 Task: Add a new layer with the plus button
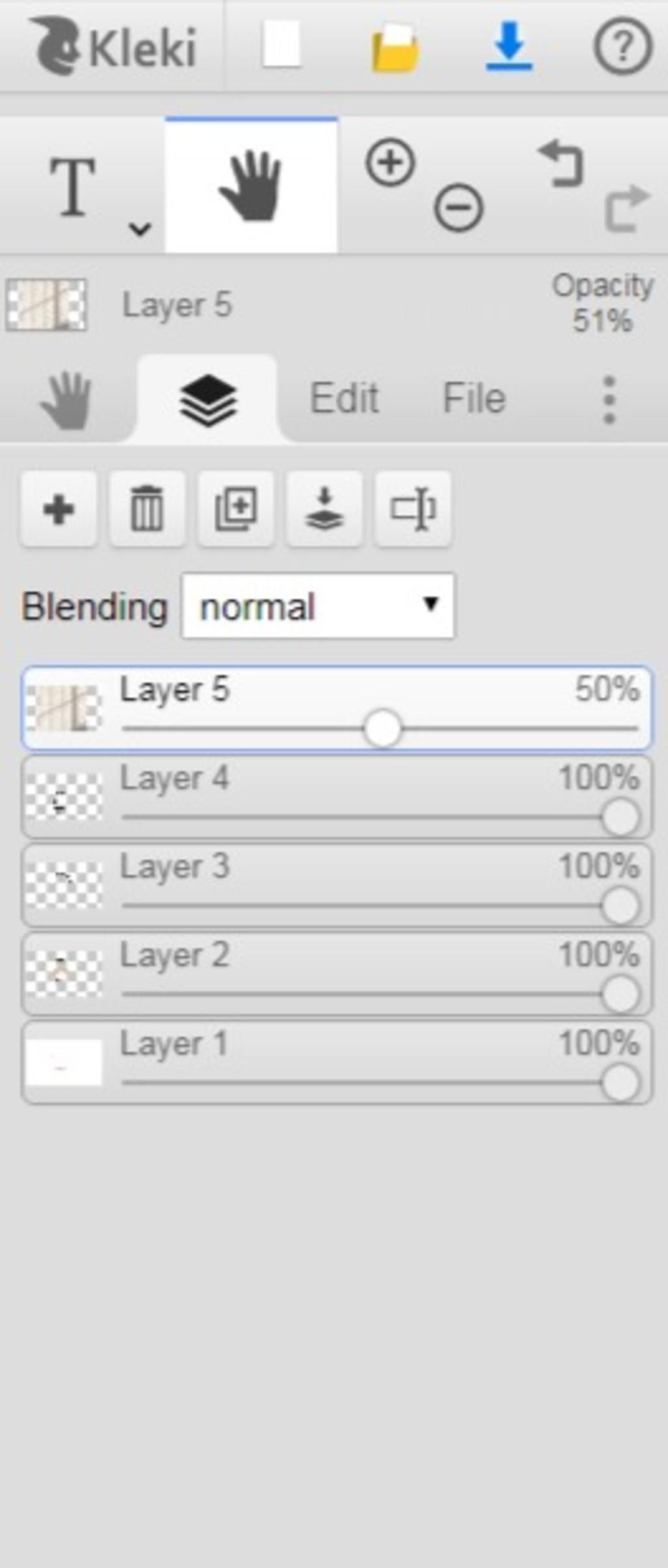click(x=59, y=509)
